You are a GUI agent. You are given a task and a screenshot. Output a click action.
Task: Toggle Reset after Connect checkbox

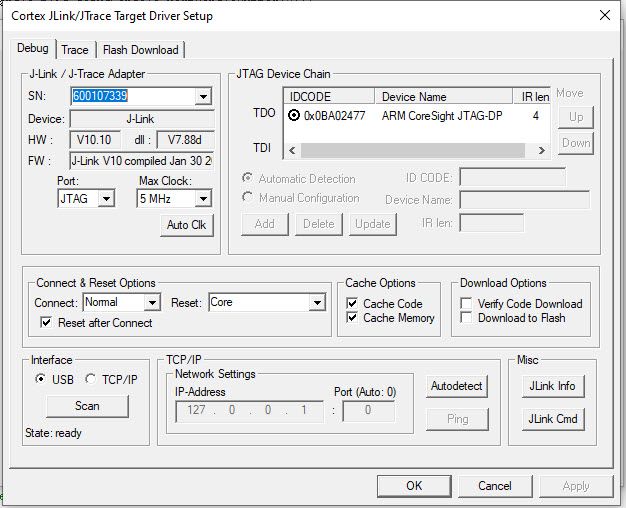pyautogui.click(x=46, y=322)
